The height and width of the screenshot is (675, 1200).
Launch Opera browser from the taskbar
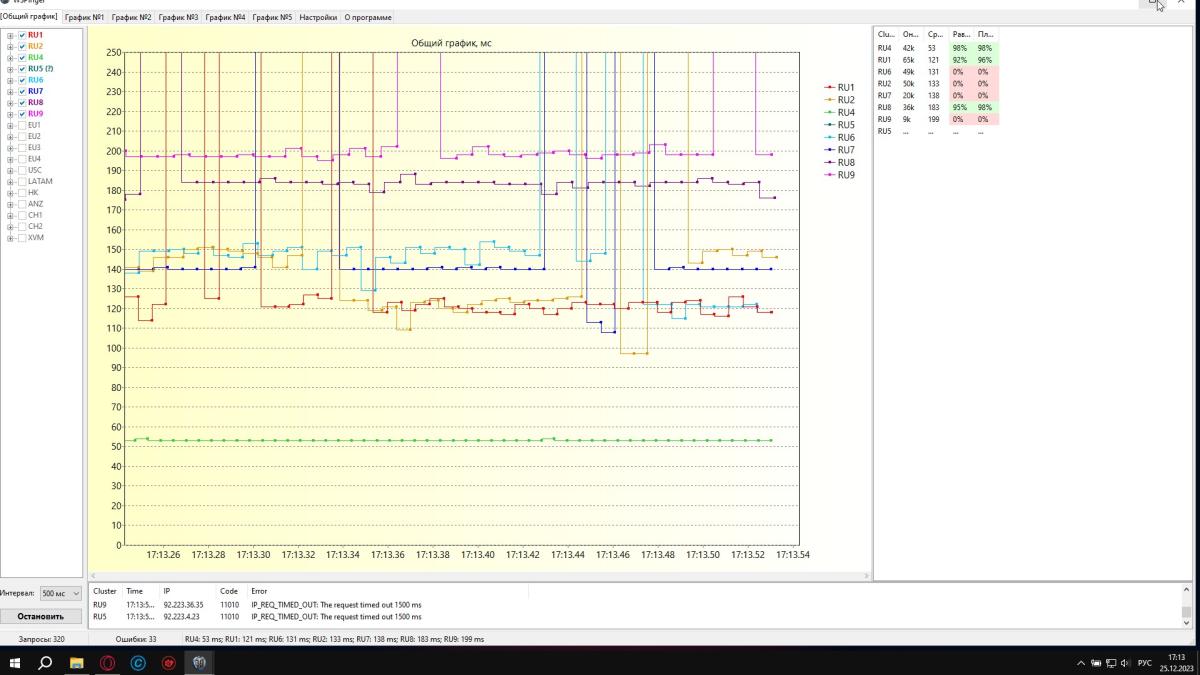point(107,662)
